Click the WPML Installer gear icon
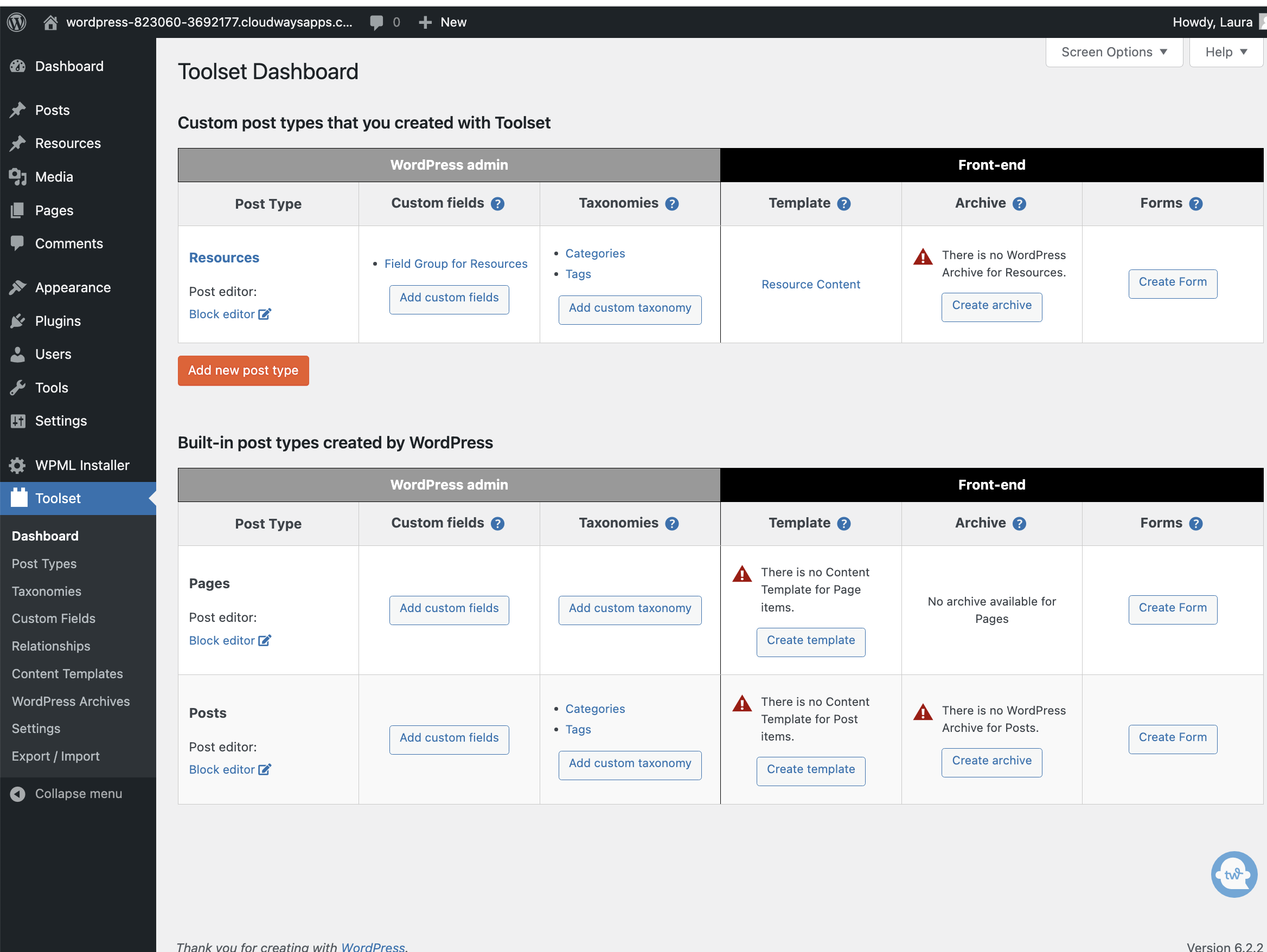 pos(18,465)
